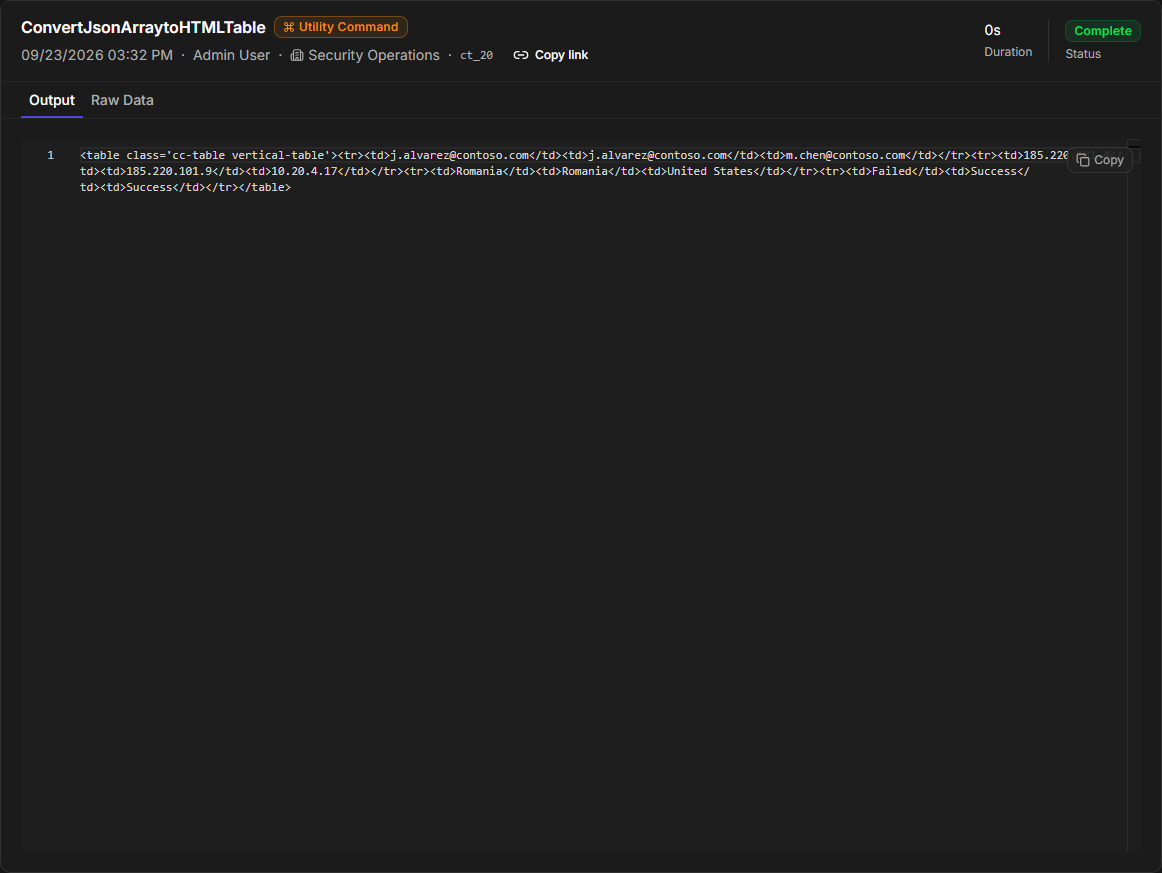Click the Admin User name
This screenshot has height=873, width=1162.
tap(231, 56)
